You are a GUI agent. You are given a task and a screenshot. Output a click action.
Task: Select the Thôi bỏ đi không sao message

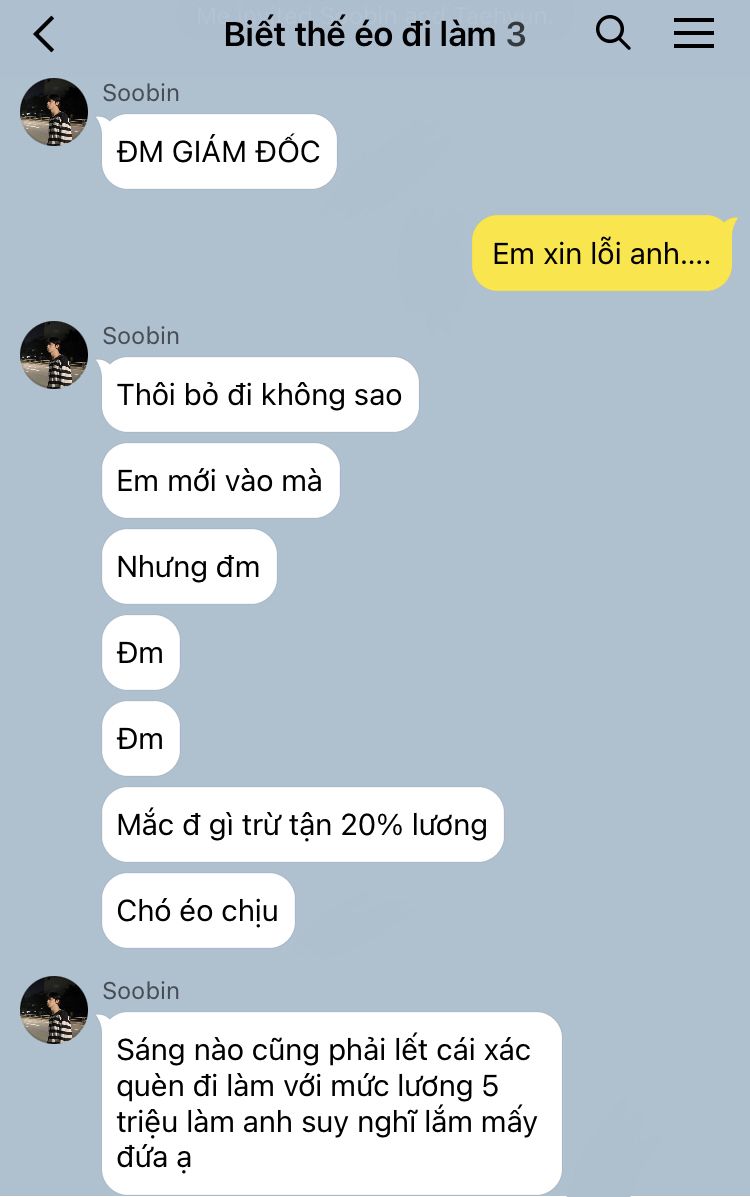[260, 395]
